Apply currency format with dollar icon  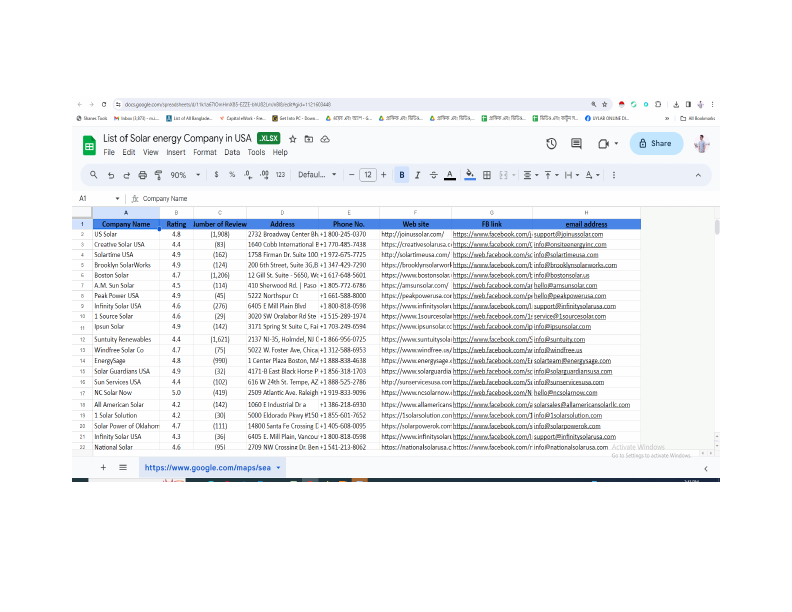coord(216,175)
